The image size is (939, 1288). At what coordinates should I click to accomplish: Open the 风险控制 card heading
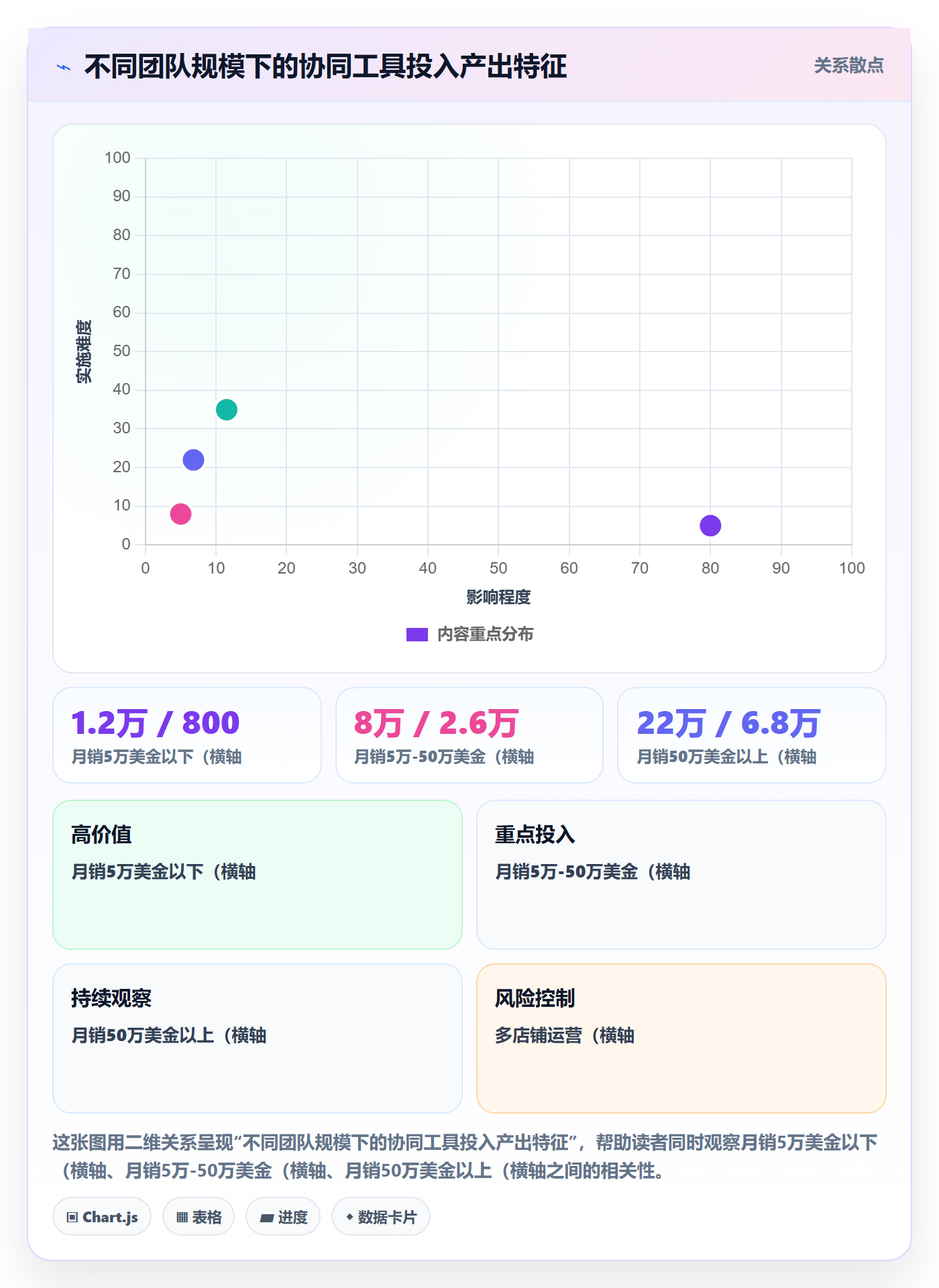coord(535,998)
